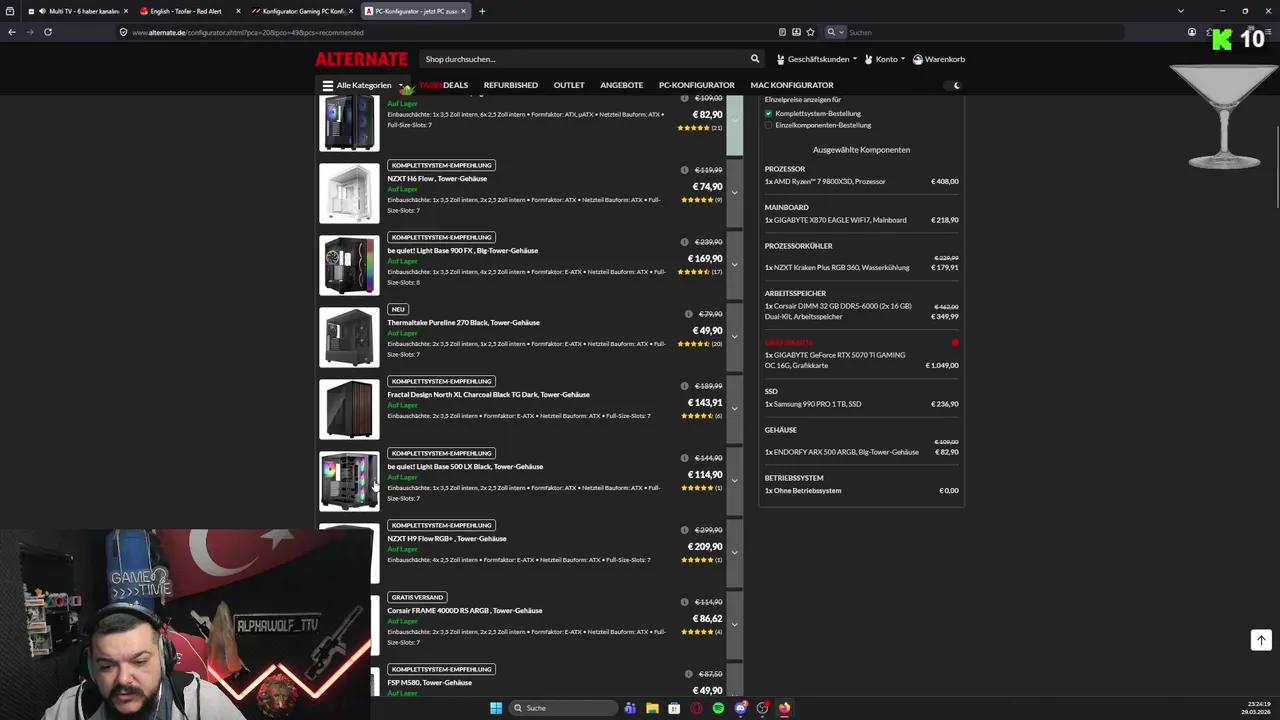Screen dimensions: 1280x720
Task: Expand details for be quiet! Light Base 500 LX
Action: tap(734, 481)
